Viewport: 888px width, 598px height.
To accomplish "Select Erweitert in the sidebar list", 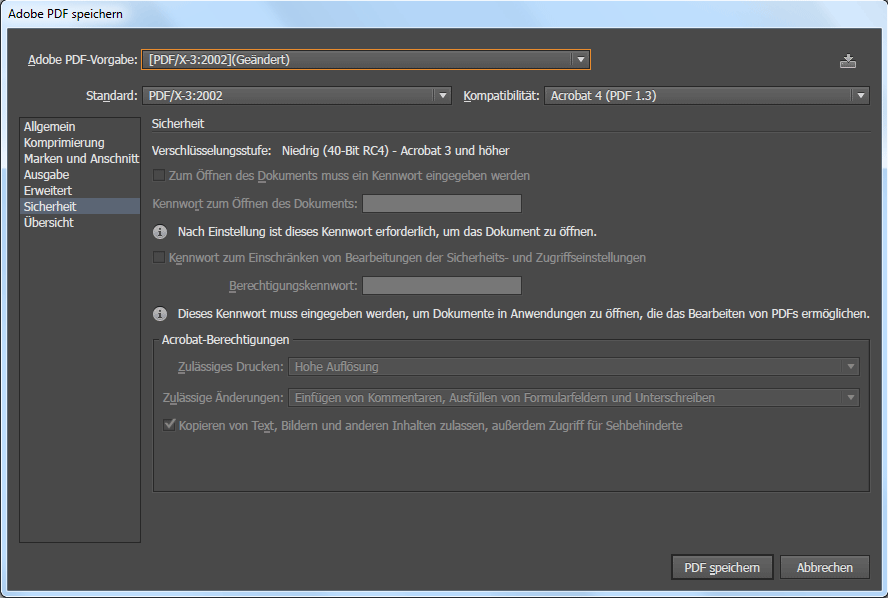I will click(48, 191).
